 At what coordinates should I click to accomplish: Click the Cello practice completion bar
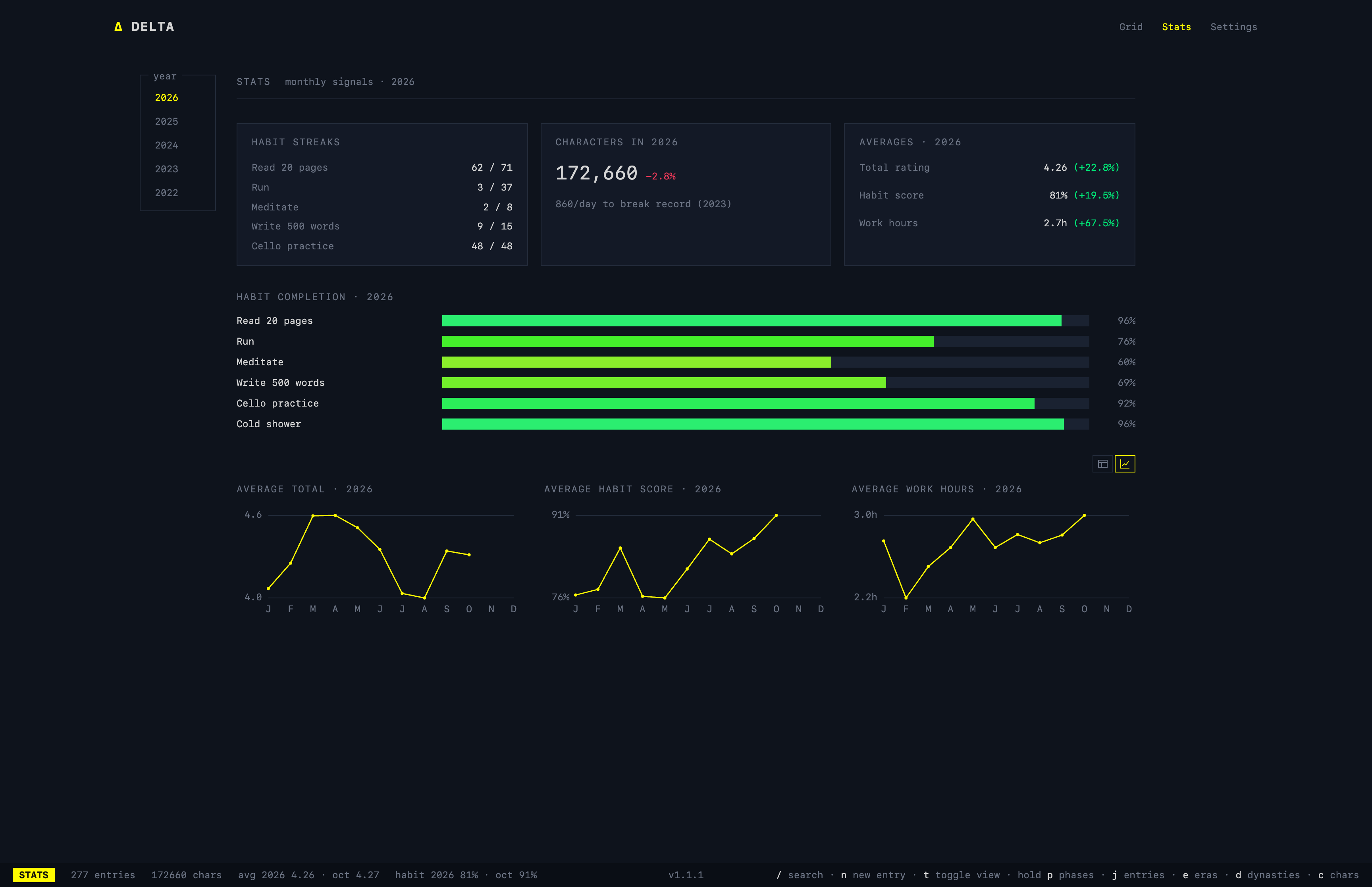765,403
